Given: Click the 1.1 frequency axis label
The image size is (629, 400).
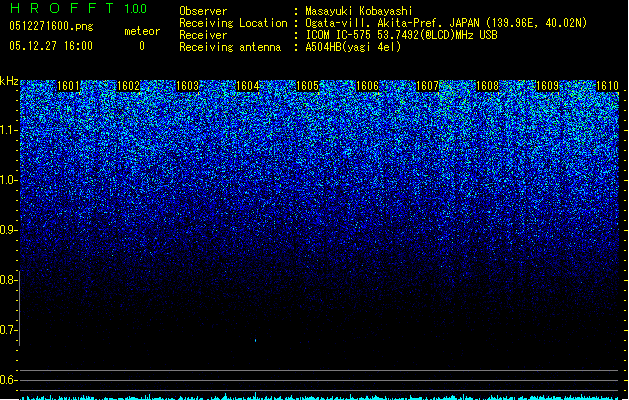Looking at the screenshot, I should [8, 130].
